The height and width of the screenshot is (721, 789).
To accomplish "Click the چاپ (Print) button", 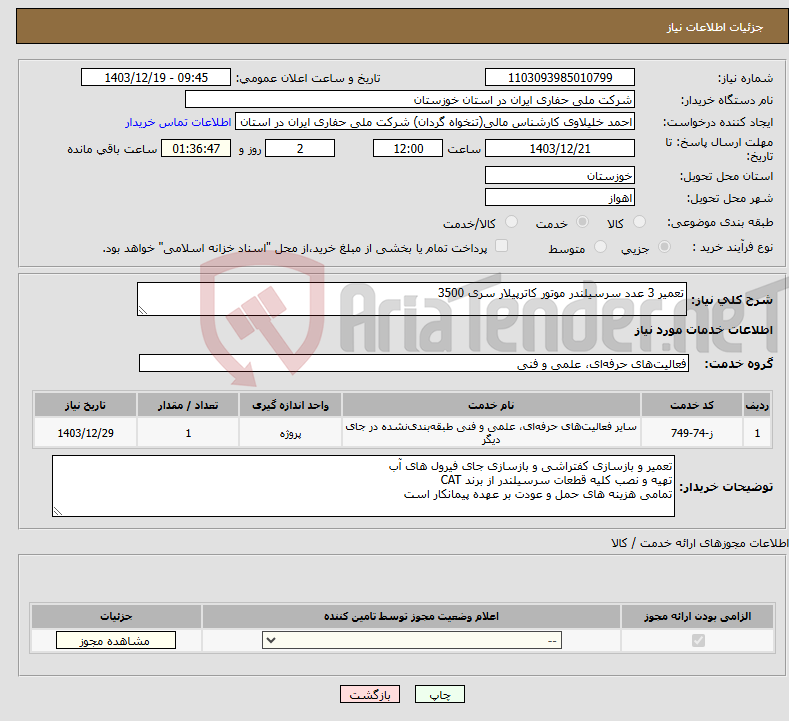I will [439, 695].
